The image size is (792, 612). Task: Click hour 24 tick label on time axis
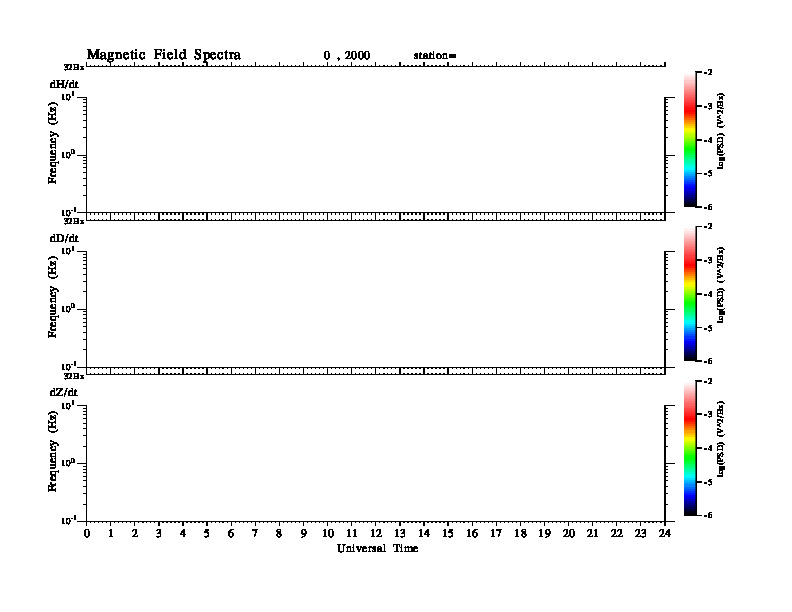pyautogui.click(x=665, y=534)
